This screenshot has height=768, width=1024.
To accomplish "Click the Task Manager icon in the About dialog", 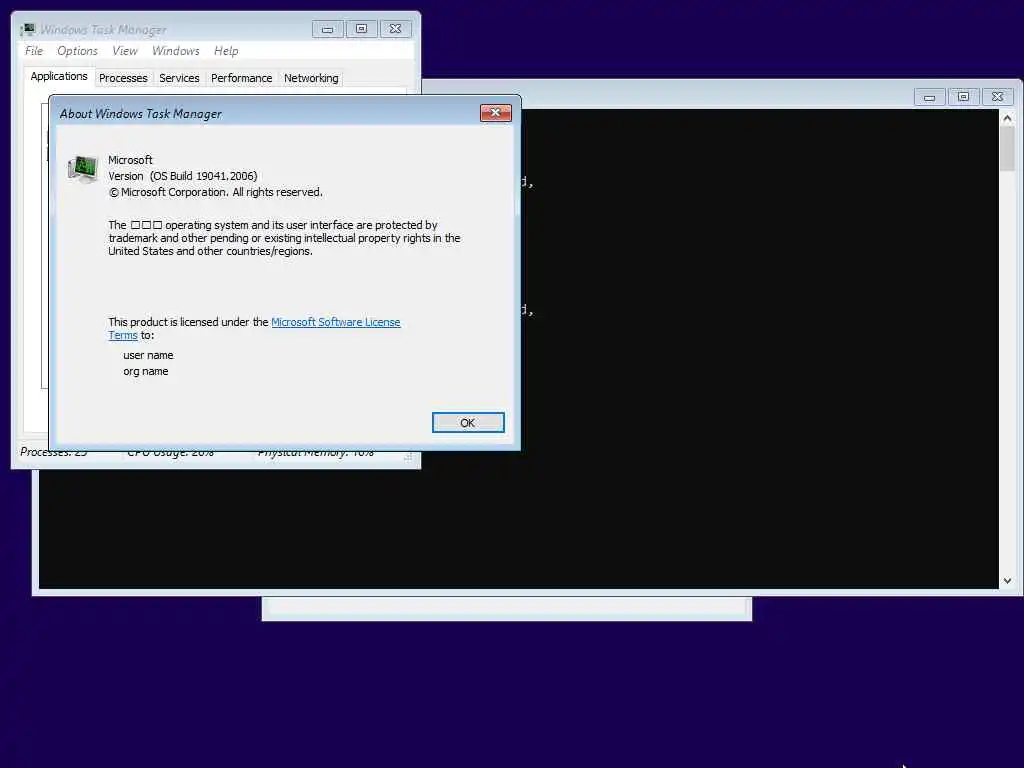I will click(83, 169).
